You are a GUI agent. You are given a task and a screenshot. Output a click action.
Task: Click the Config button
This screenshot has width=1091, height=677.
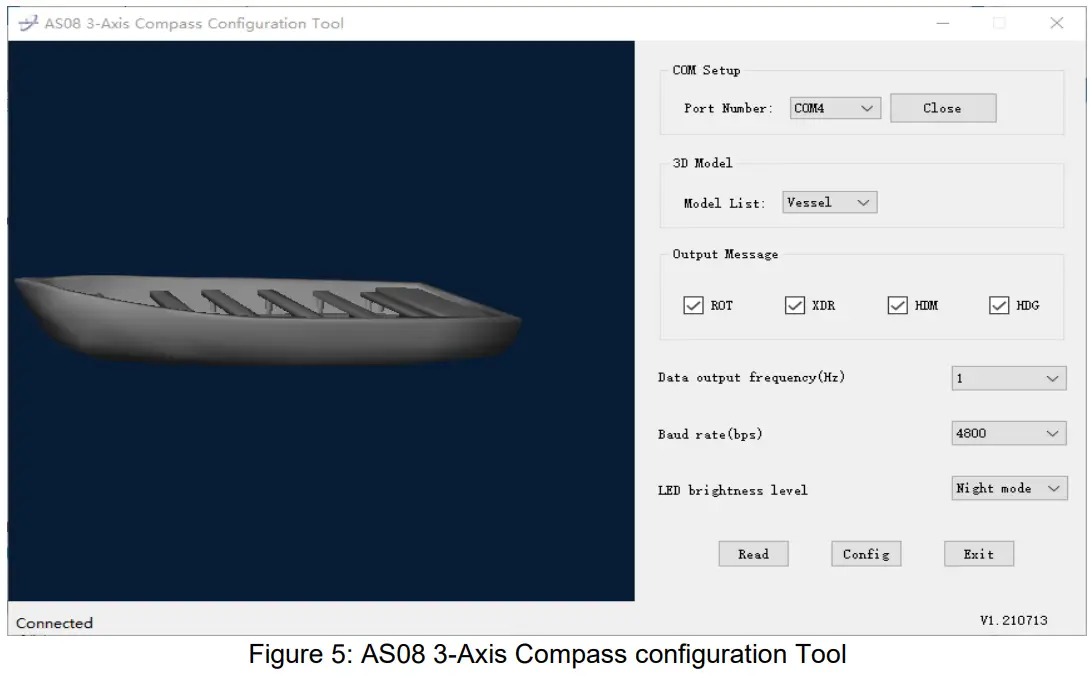point(866,554)
